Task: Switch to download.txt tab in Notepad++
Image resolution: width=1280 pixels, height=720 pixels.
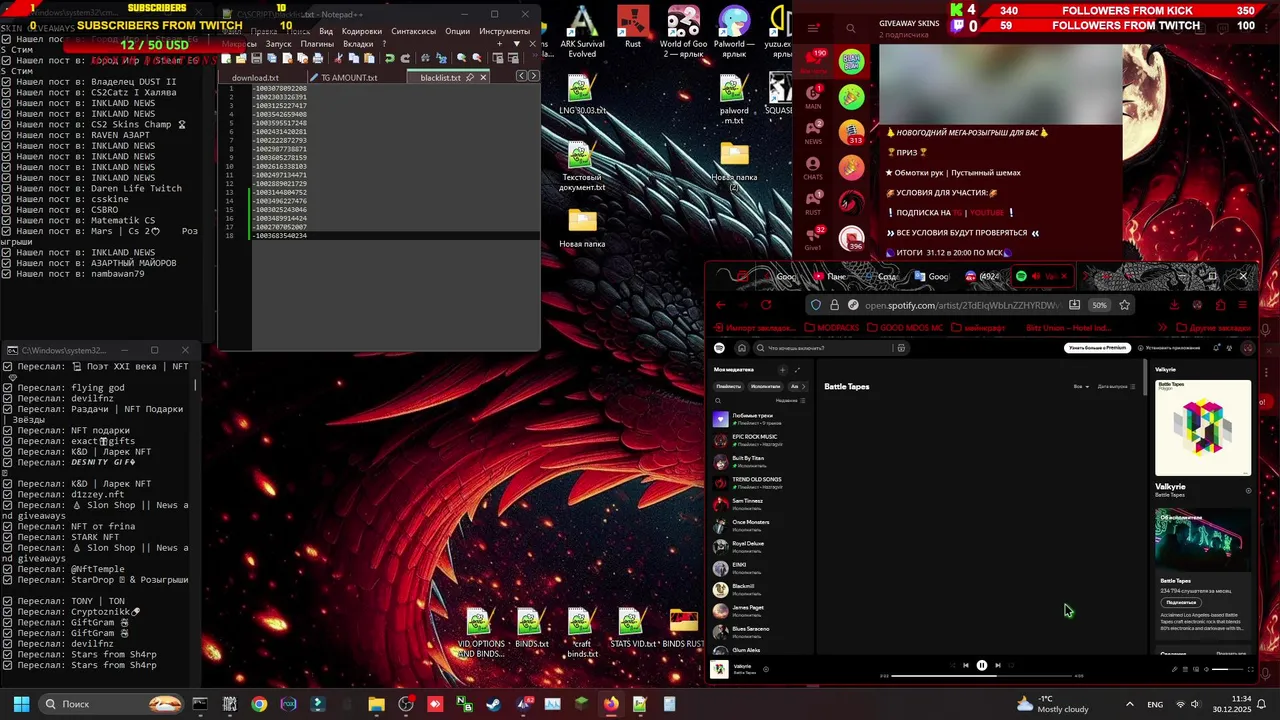Action: pos(255,77)
